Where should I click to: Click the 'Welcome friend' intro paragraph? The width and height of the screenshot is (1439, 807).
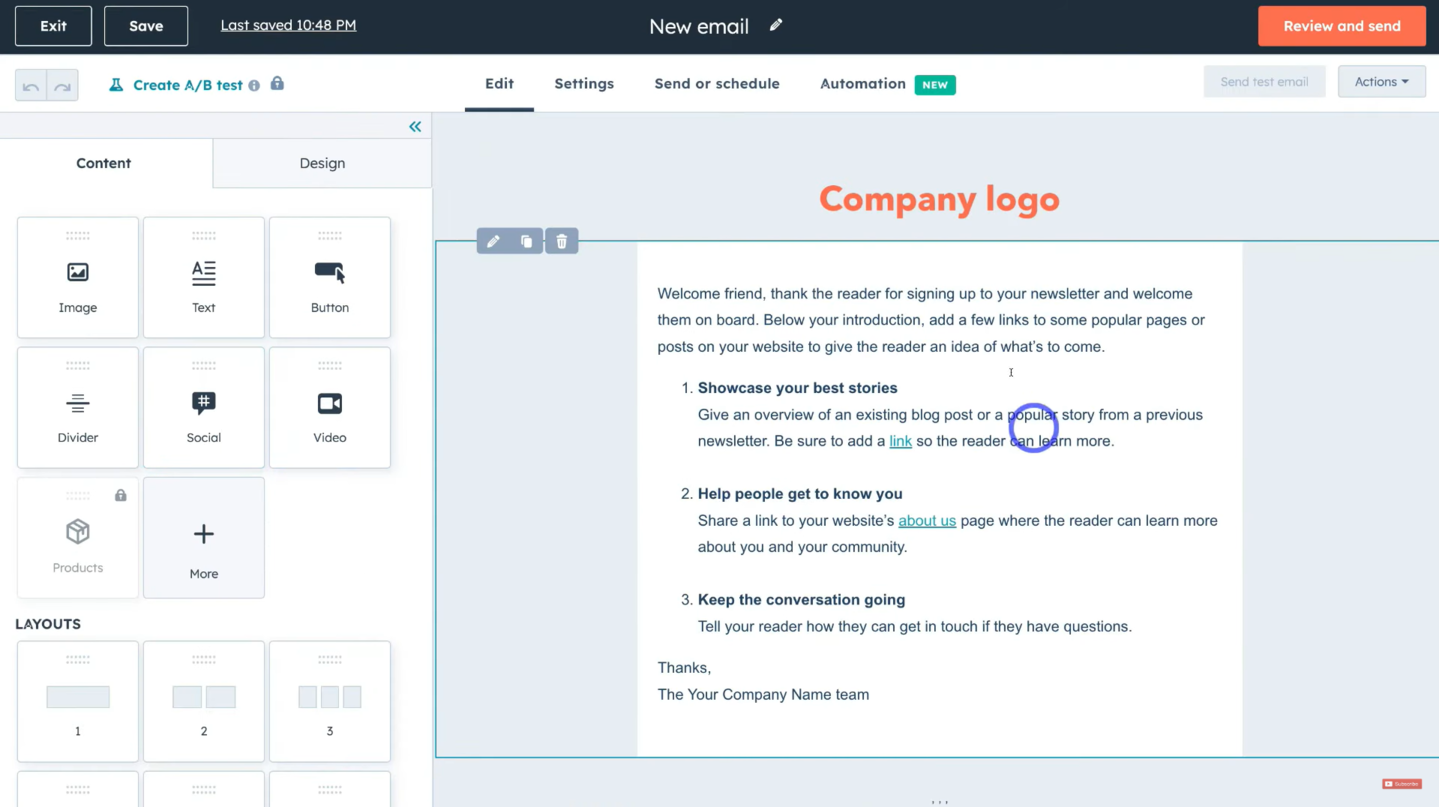click(x=931, y=320)
